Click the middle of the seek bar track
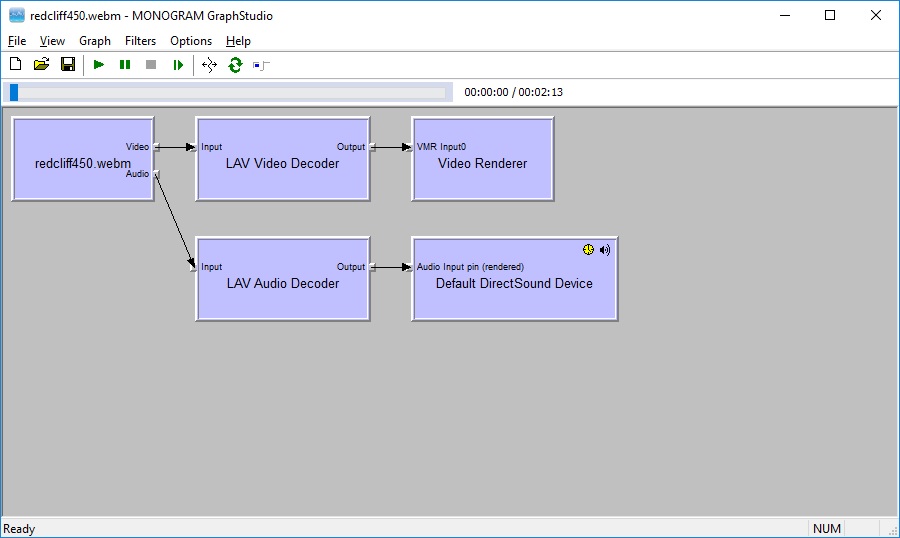The image size is (900, 538). 228,92
